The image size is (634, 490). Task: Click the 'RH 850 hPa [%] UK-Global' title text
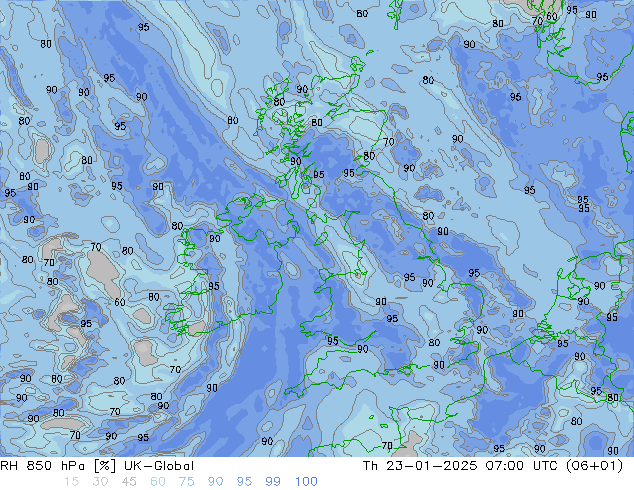pos(97,466)
